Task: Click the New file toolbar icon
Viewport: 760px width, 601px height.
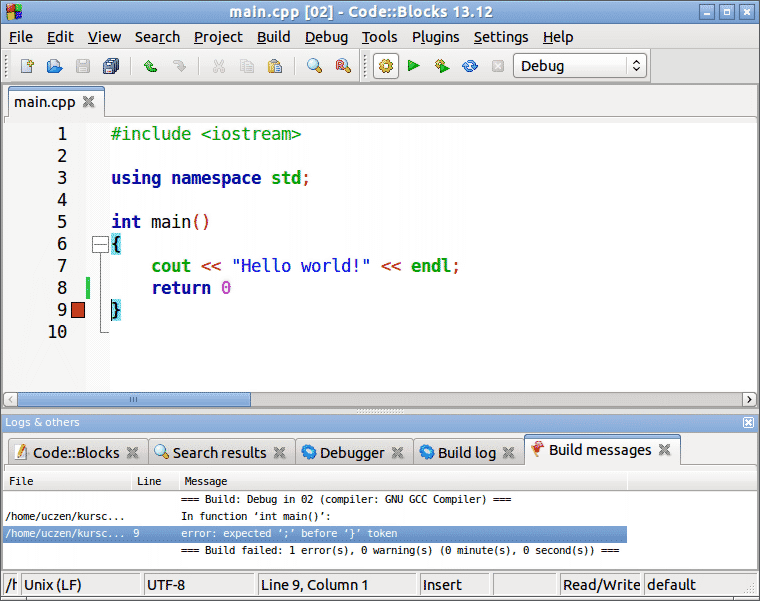Action: click(27, 66)
